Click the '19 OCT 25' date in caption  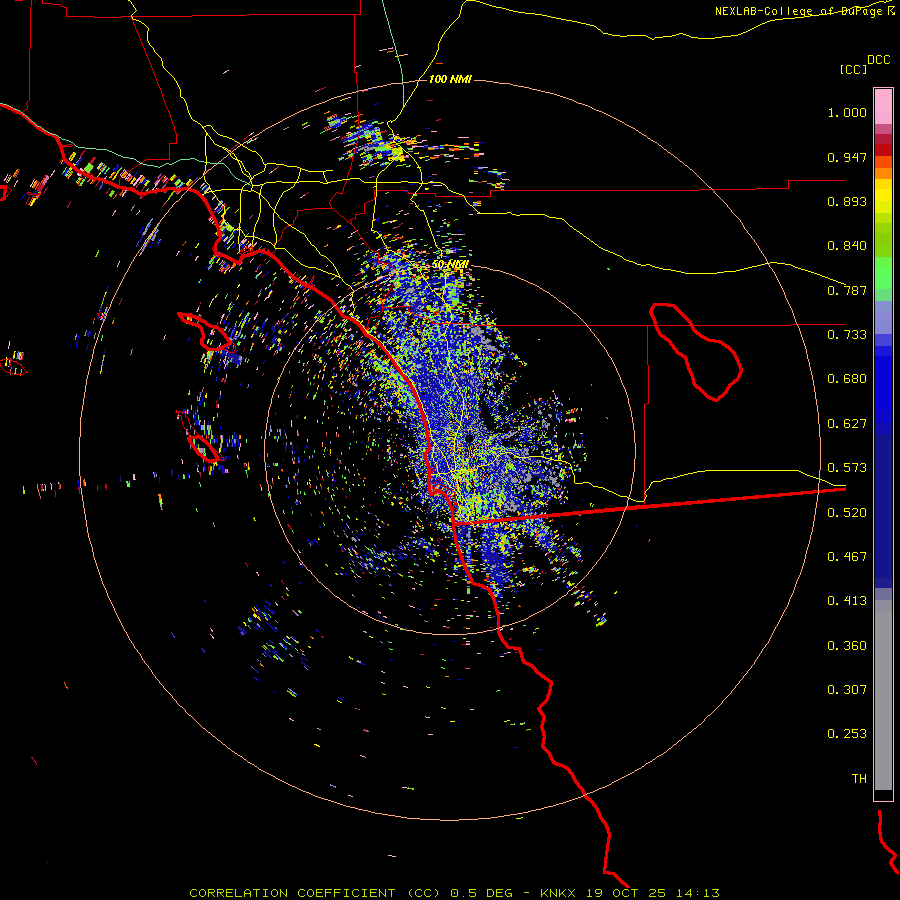626,893
